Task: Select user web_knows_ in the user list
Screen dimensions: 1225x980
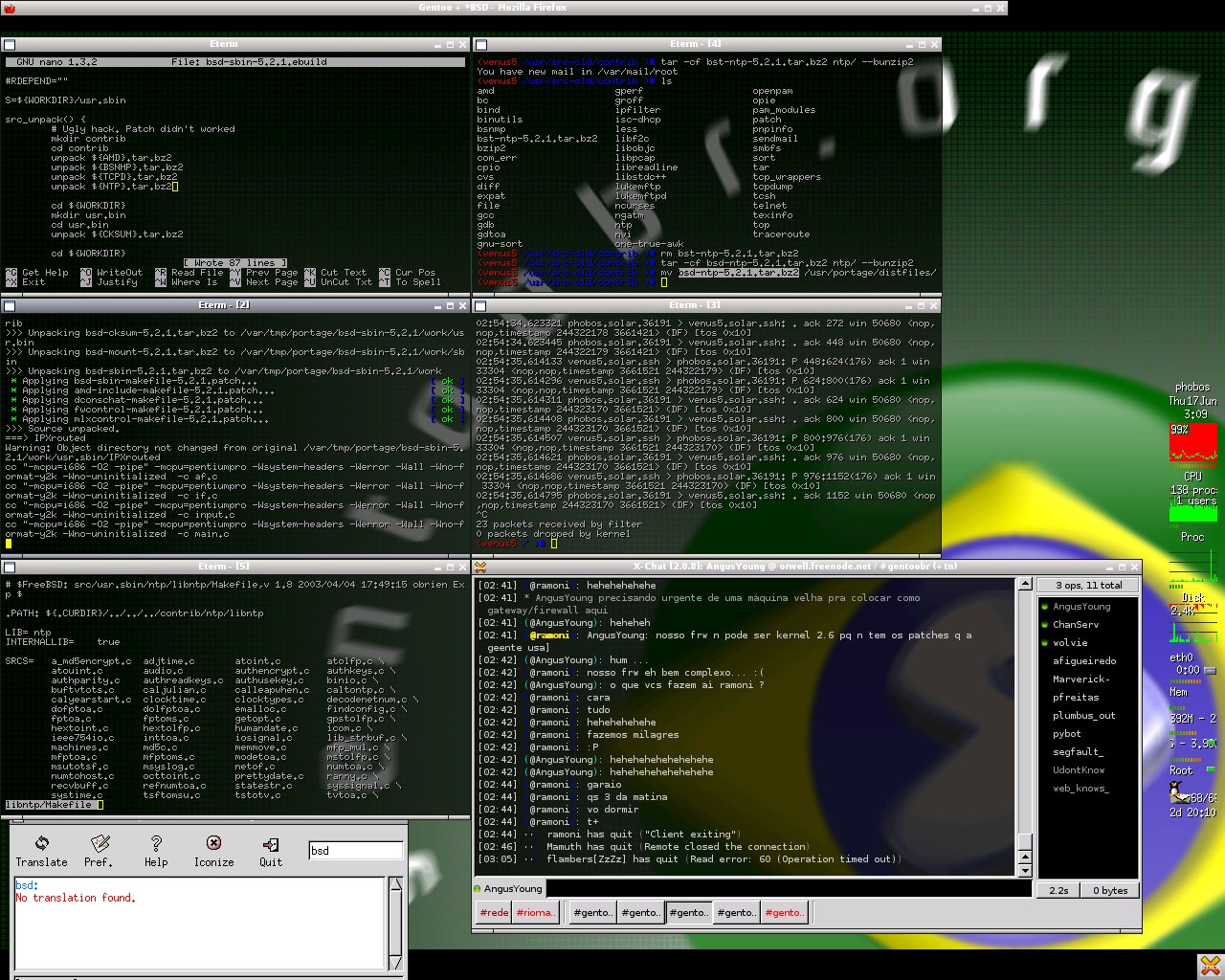Action: [x=1080, y=789]
